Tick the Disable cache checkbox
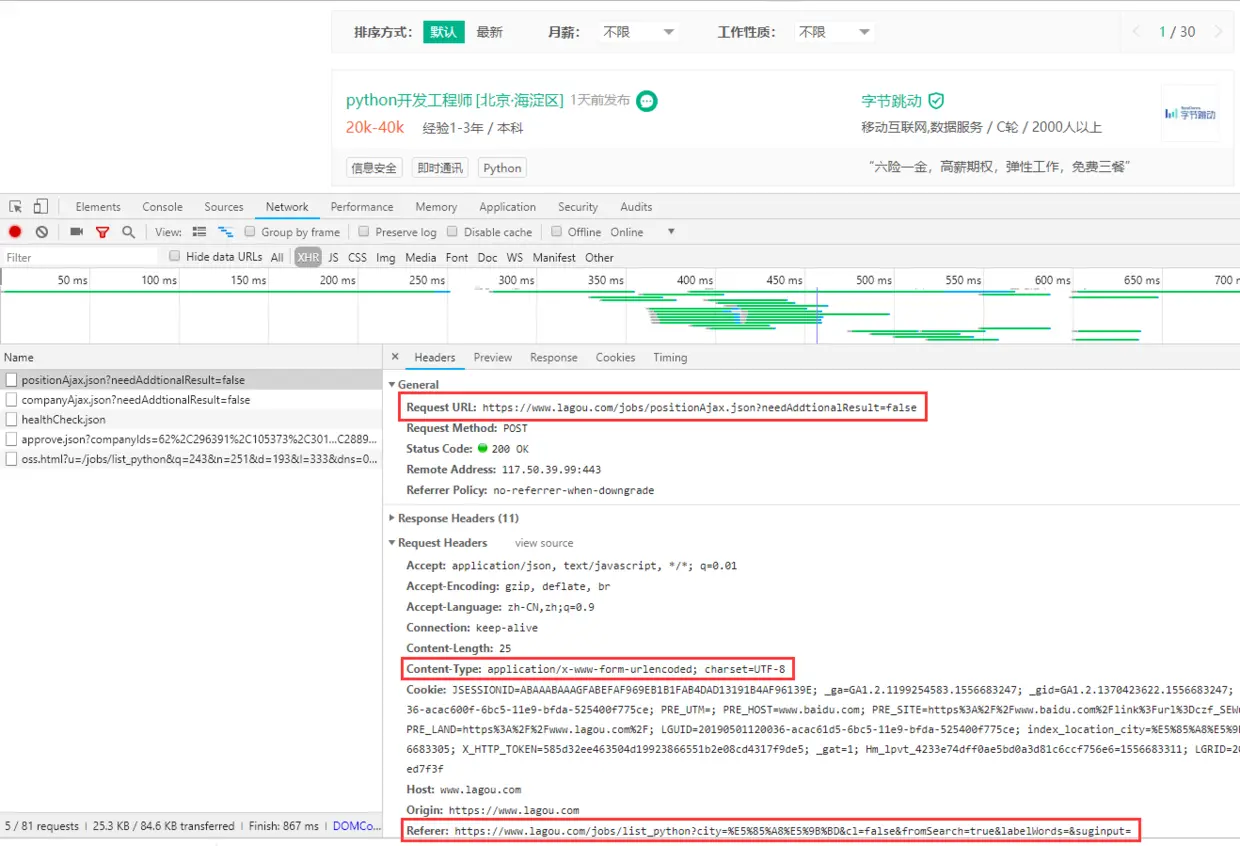Viewport: 1240px width, 846px height. [x=452, y=231]
